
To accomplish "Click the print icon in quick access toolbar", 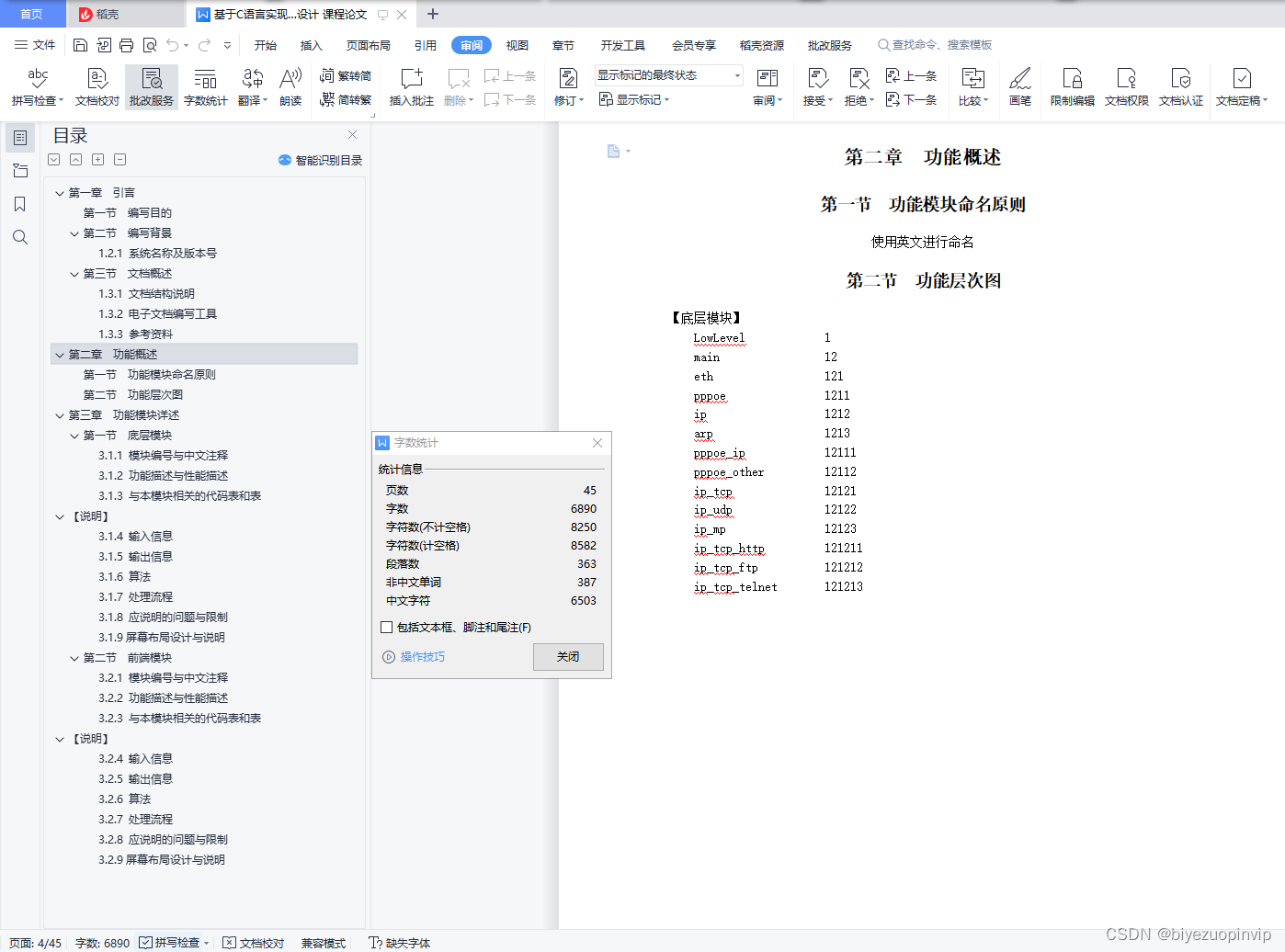I will [127, 45].
